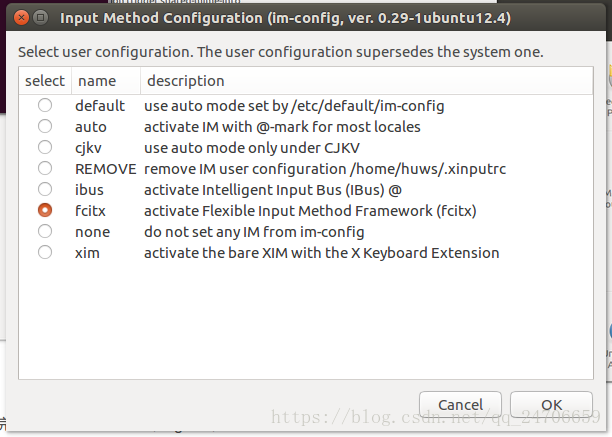Choose the ibus radio option
The width and height of the screenshot is (612, 437).
coord(45,189)
